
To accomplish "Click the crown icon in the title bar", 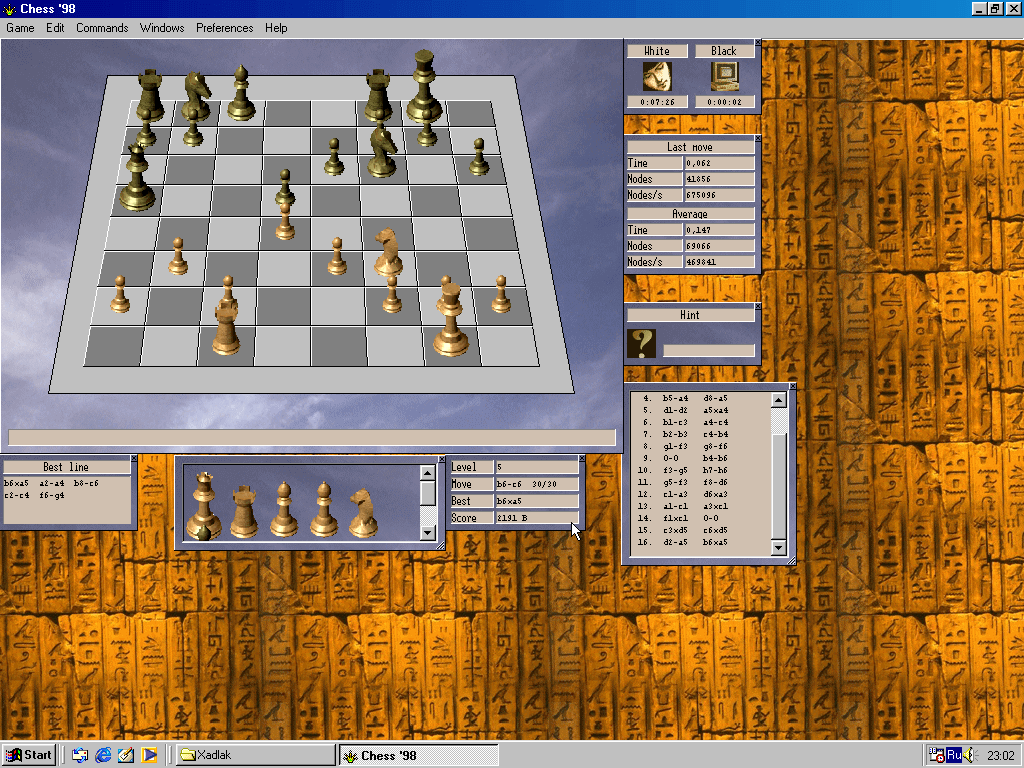I will (x=8, y=8).
